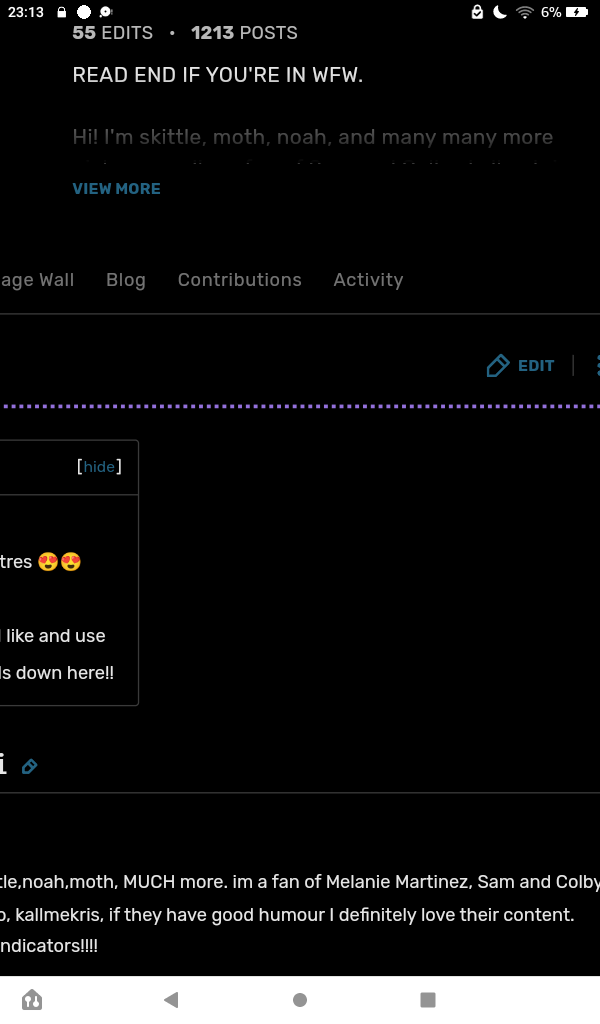Viewport: 600px width, 1024px height.
Task: Tap the Wi-Fi signal status icon
Action: coord(524,12)
